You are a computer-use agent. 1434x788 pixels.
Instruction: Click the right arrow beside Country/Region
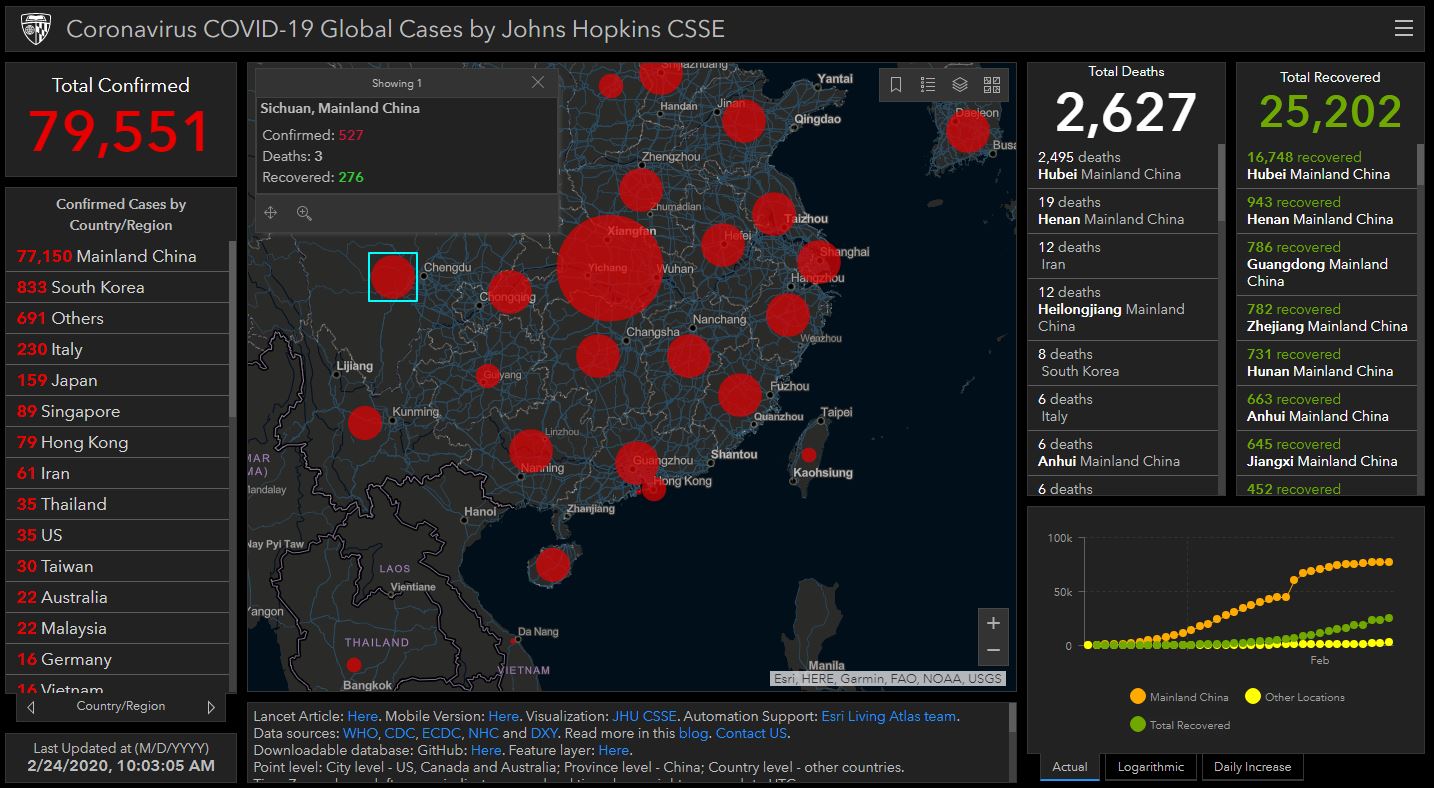point(211,707)
